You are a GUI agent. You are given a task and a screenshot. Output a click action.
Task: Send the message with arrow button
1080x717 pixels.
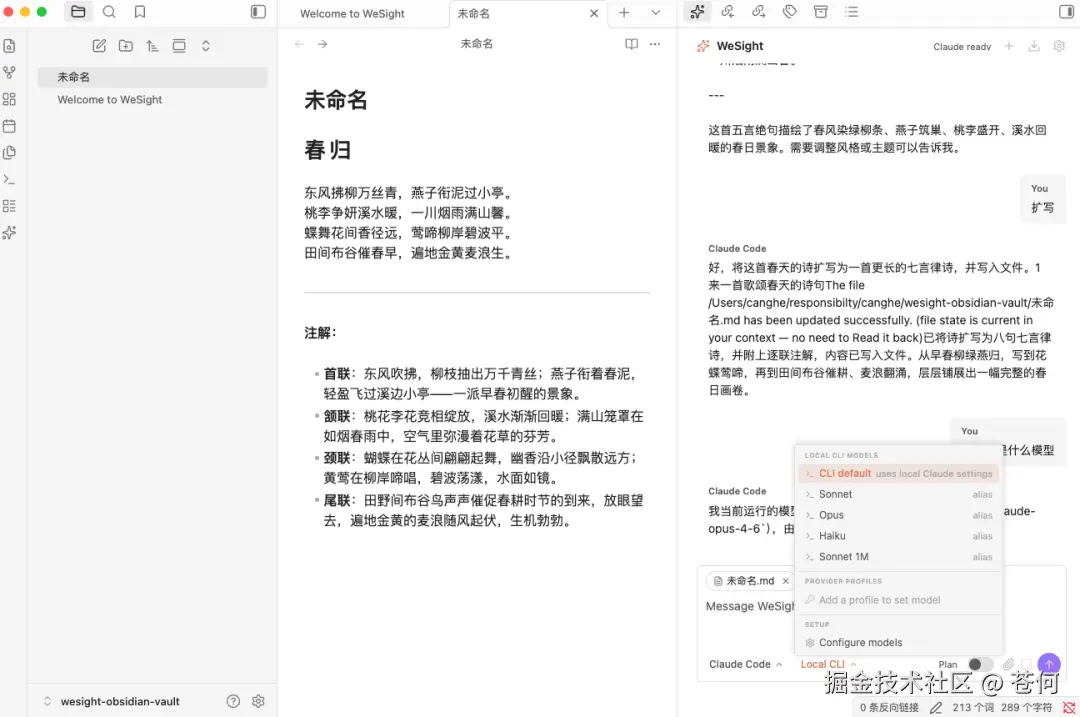[1048, 665]
